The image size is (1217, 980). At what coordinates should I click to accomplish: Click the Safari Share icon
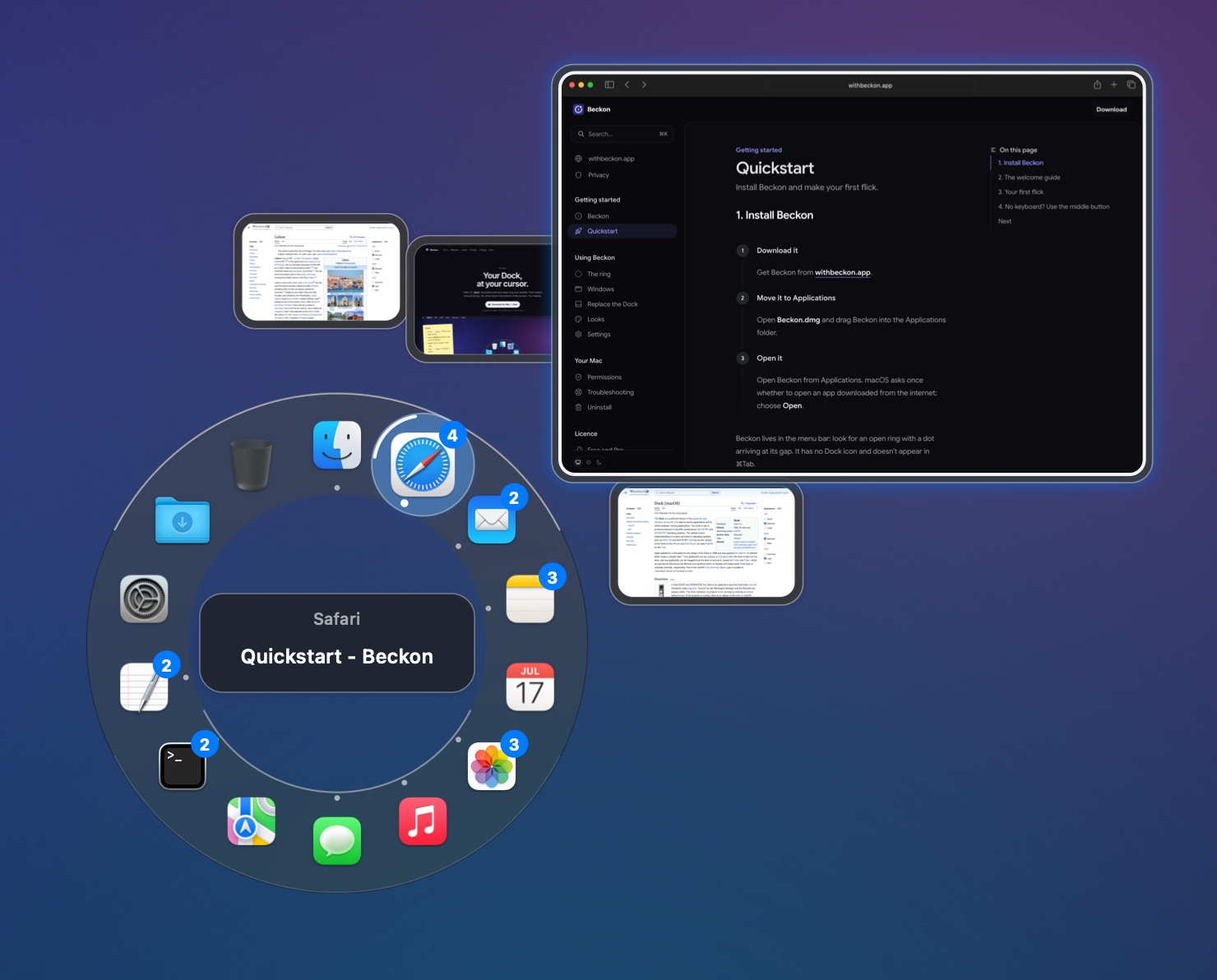pos(1097,85)
